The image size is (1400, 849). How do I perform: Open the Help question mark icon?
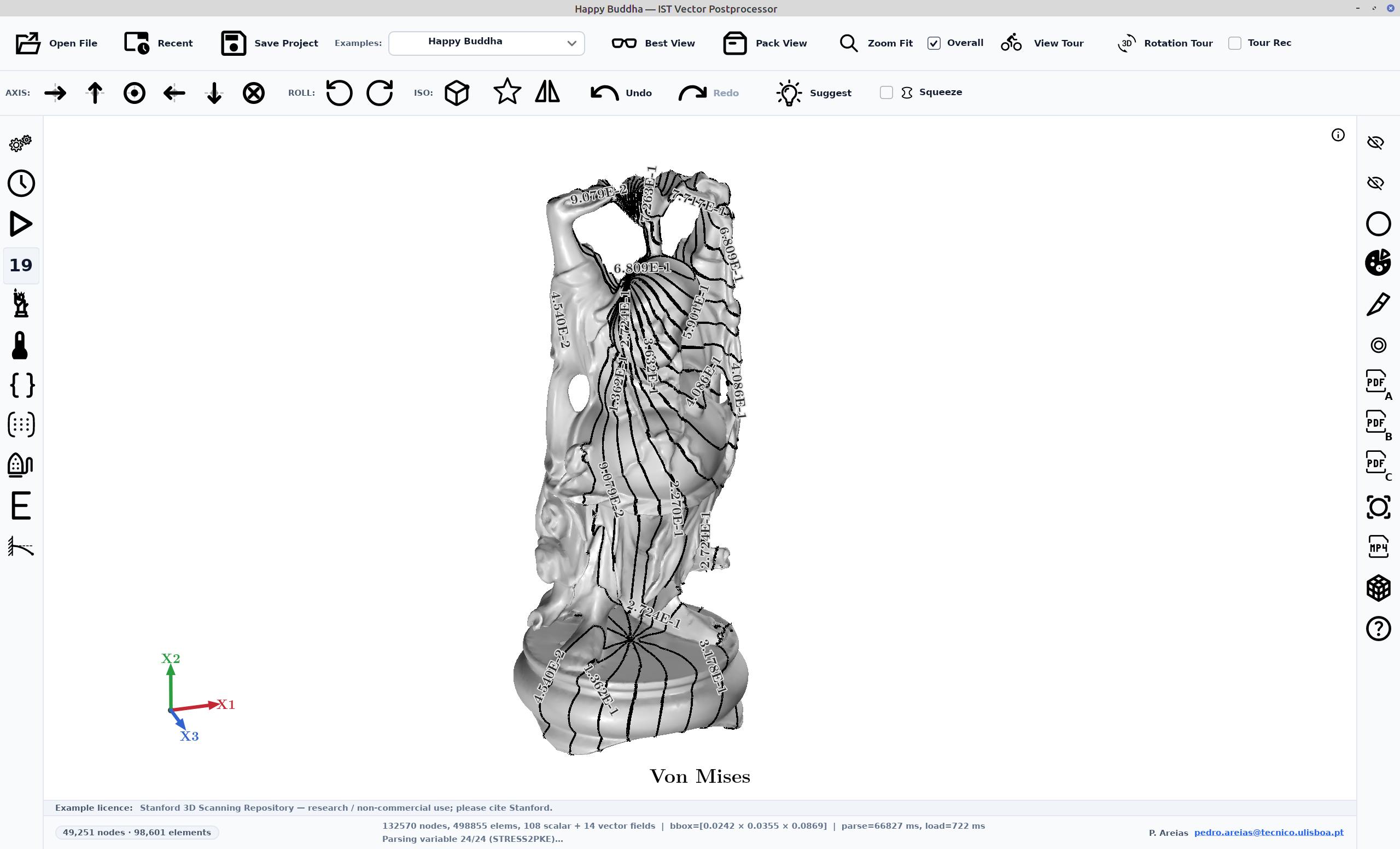[x=1378, y=629]
